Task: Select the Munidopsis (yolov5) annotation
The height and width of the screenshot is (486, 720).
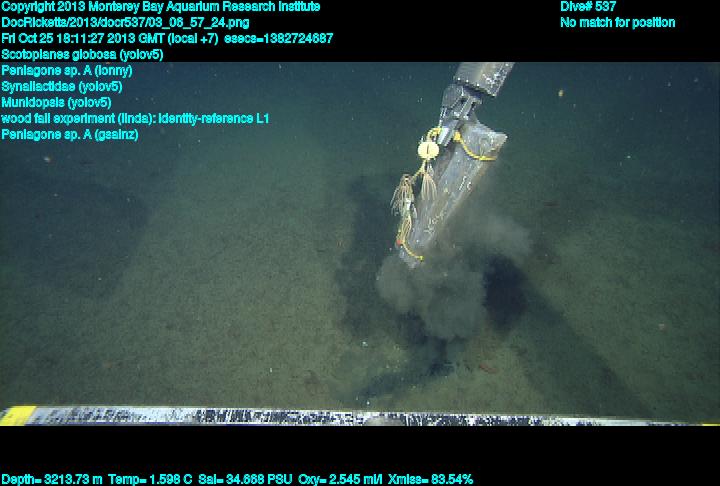Action: point(56,102)
